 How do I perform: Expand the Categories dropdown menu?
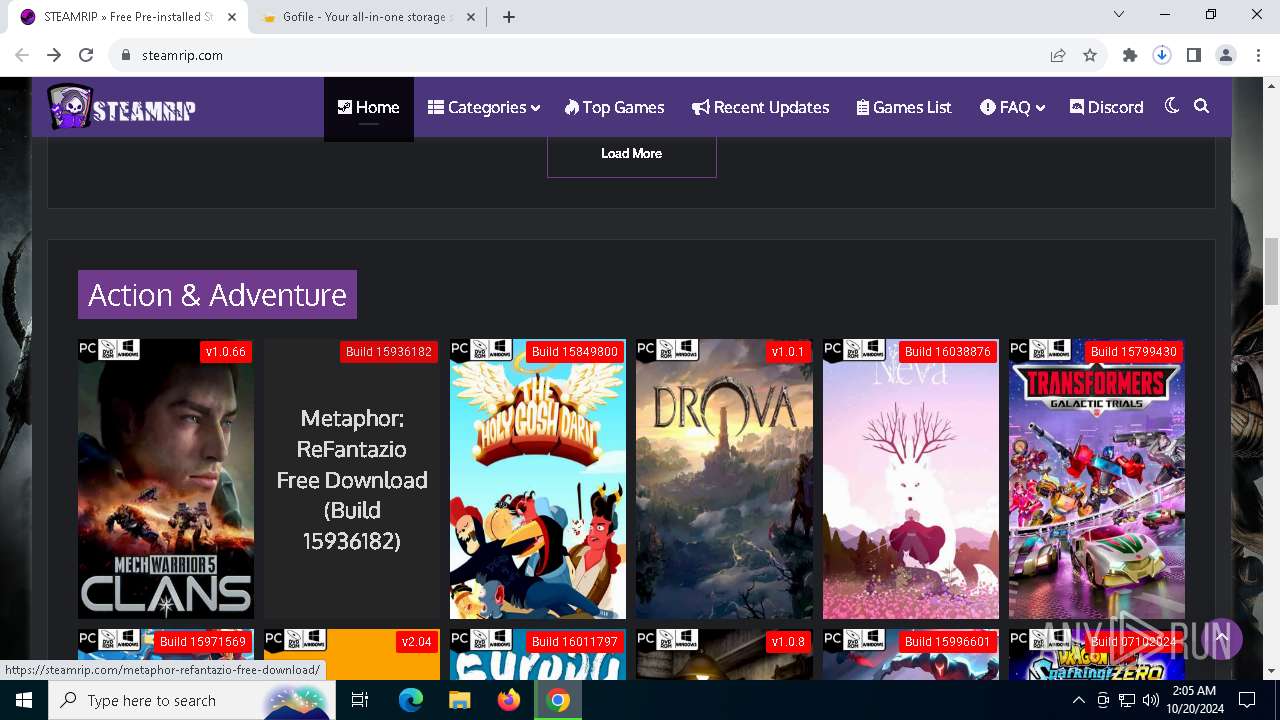pyautogui.click(x=484, y=107)
